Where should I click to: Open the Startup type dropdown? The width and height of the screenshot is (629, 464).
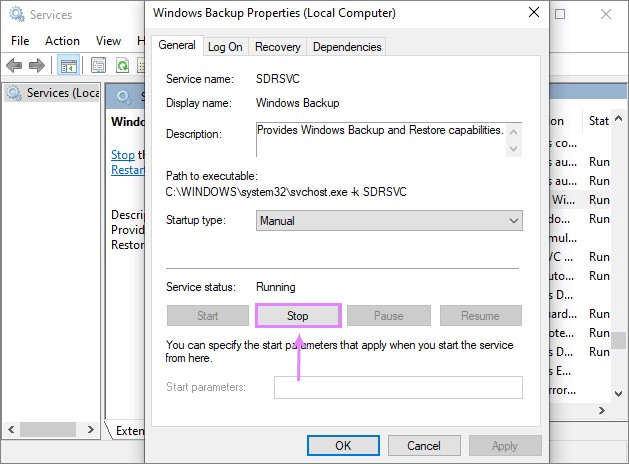tap(389, 221)
